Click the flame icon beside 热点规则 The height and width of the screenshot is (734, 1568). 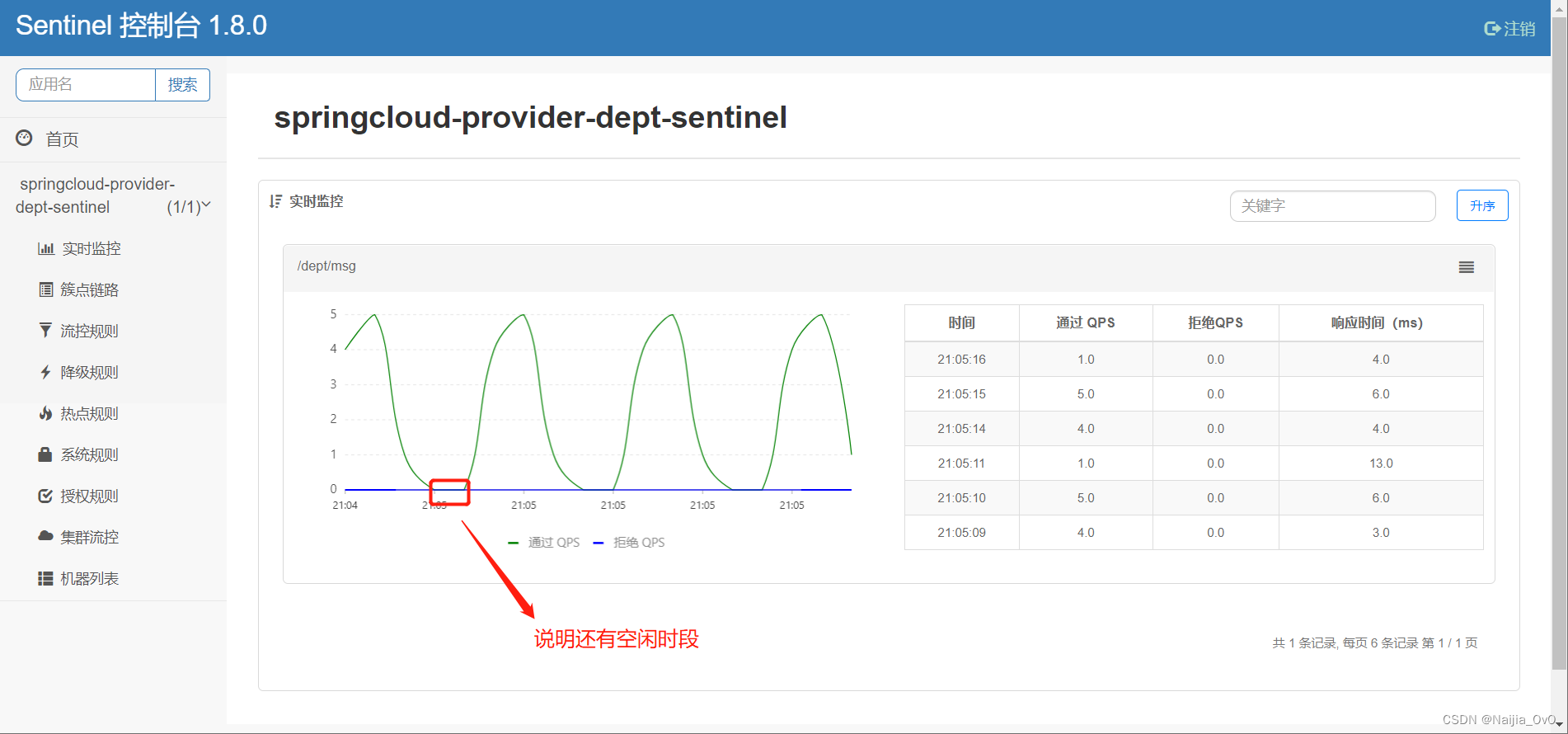[45, 413]
